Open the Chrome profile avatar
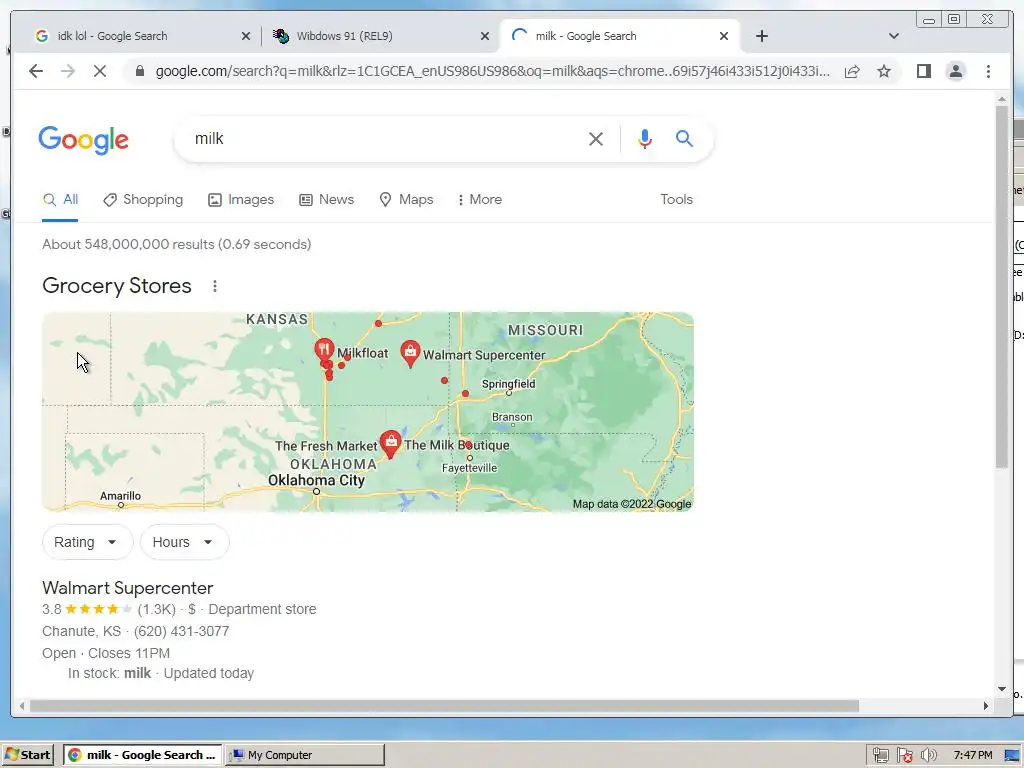Image resolution: width=1024 pixels, height=768 pixels. (x=955, y=71)
